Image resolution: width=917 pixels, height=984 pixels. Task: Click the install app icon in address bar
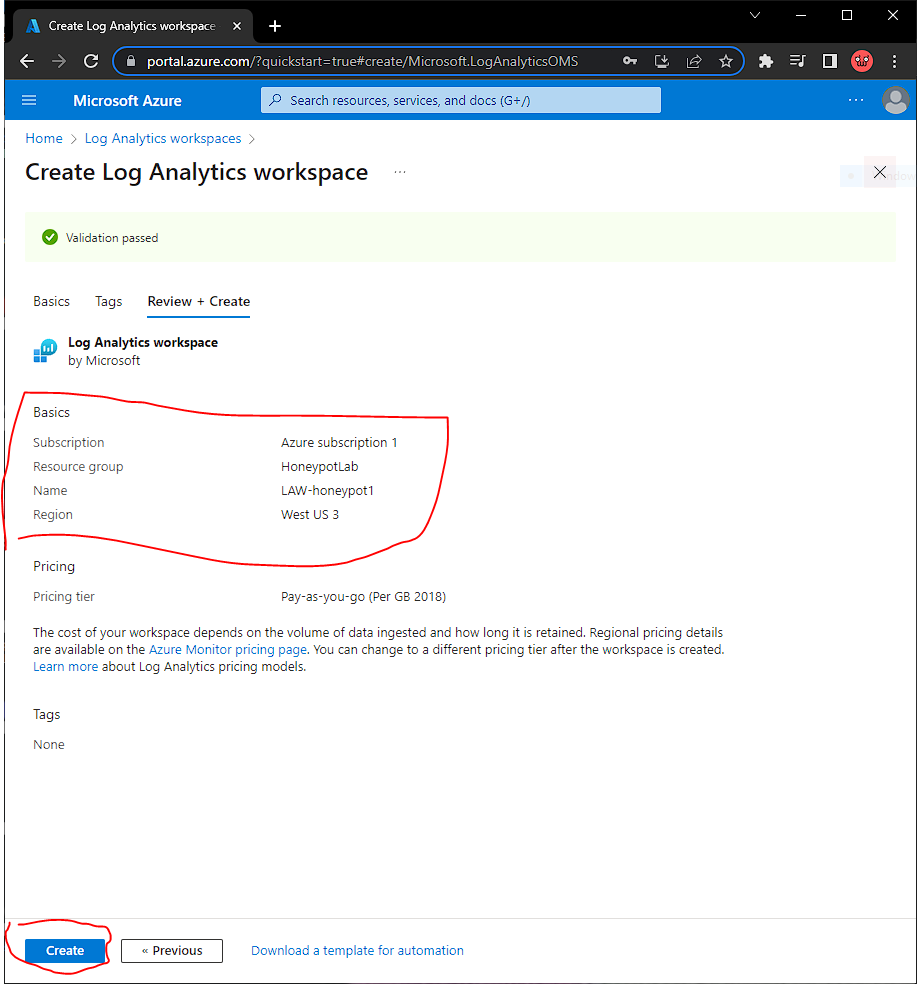point(662,61)
